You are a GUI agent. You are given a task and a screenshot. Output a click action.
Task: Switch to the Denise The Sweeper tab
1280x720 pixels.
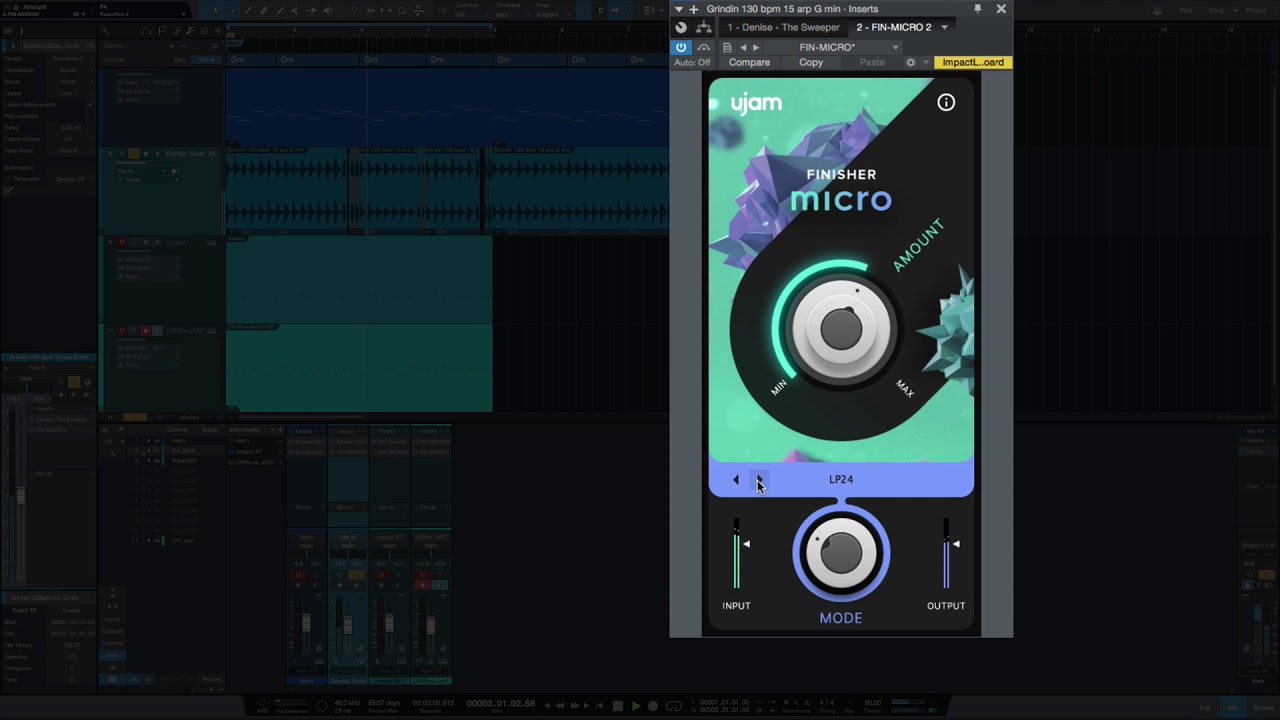point(783,28)
